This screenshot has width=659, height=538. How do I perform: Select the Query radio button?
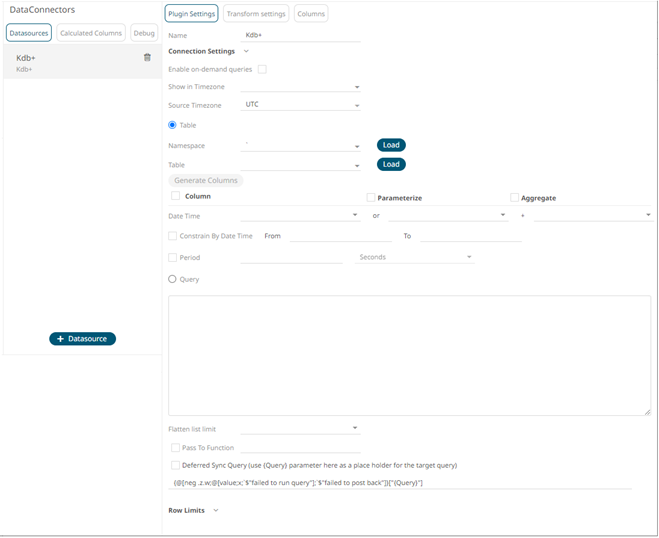pyautogui.click(x=173, y=279)
